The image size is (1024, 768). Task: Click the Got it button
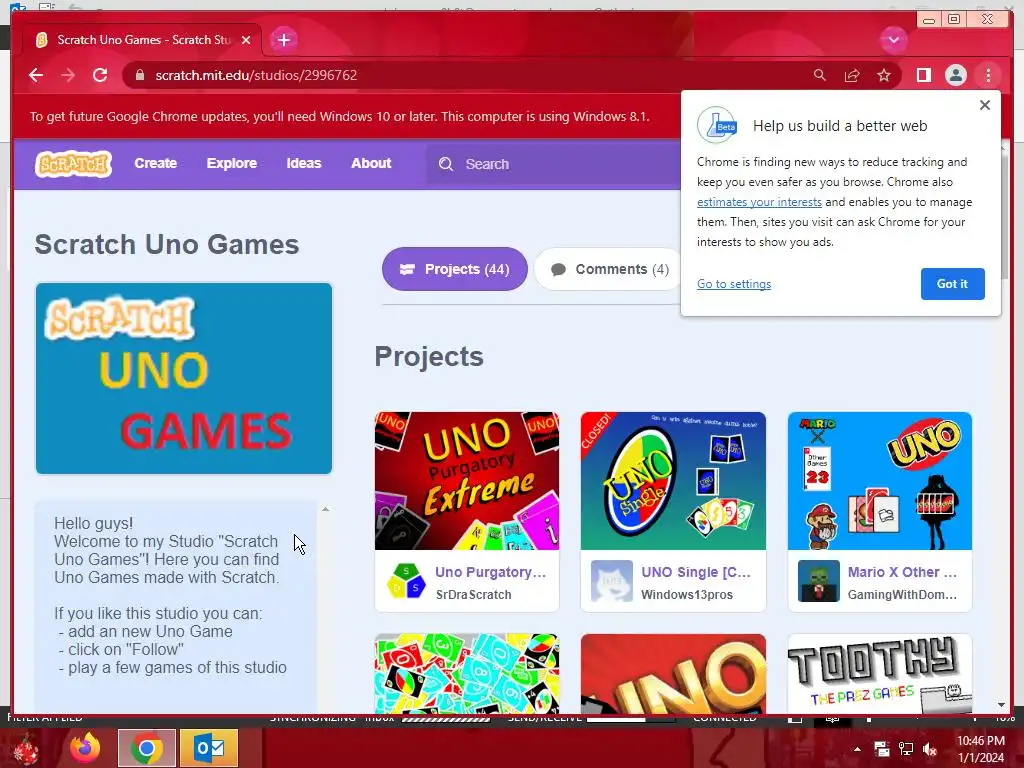click(x=952, y=284)
